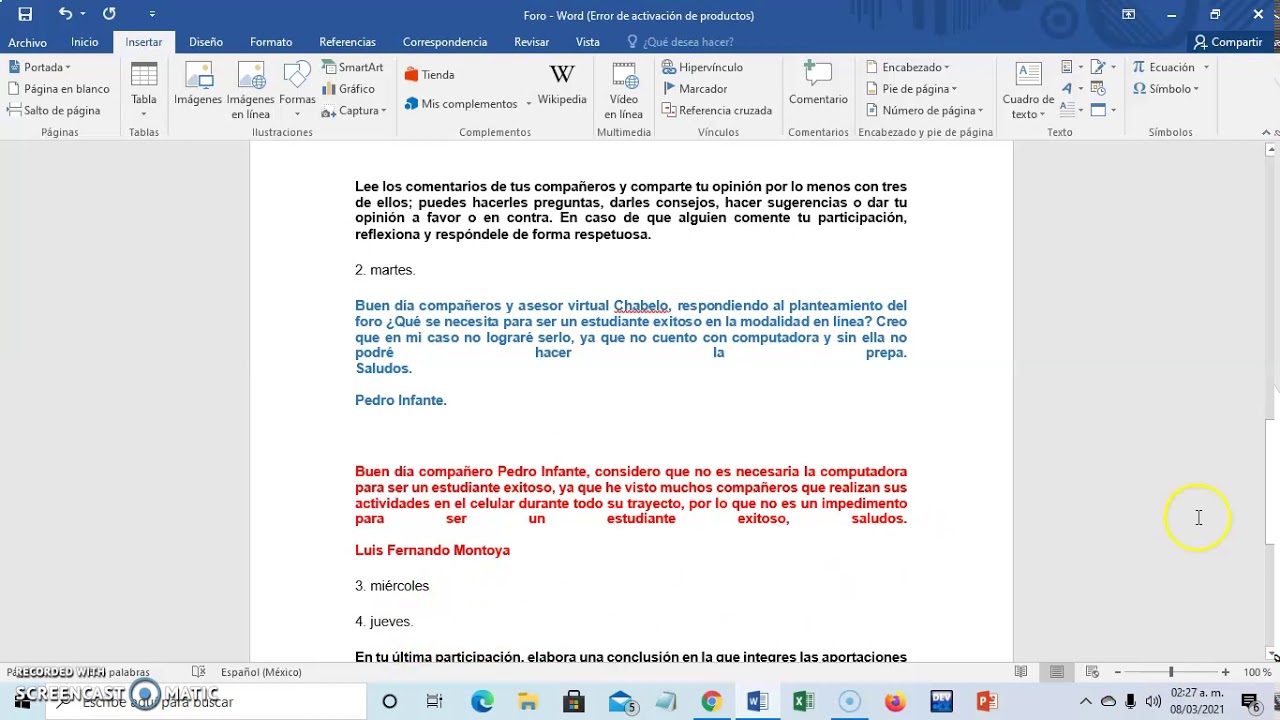The height and width of the screenshot is (720, 1280).
Task: Switch to the Revisar tab
Action: point(531,42)
